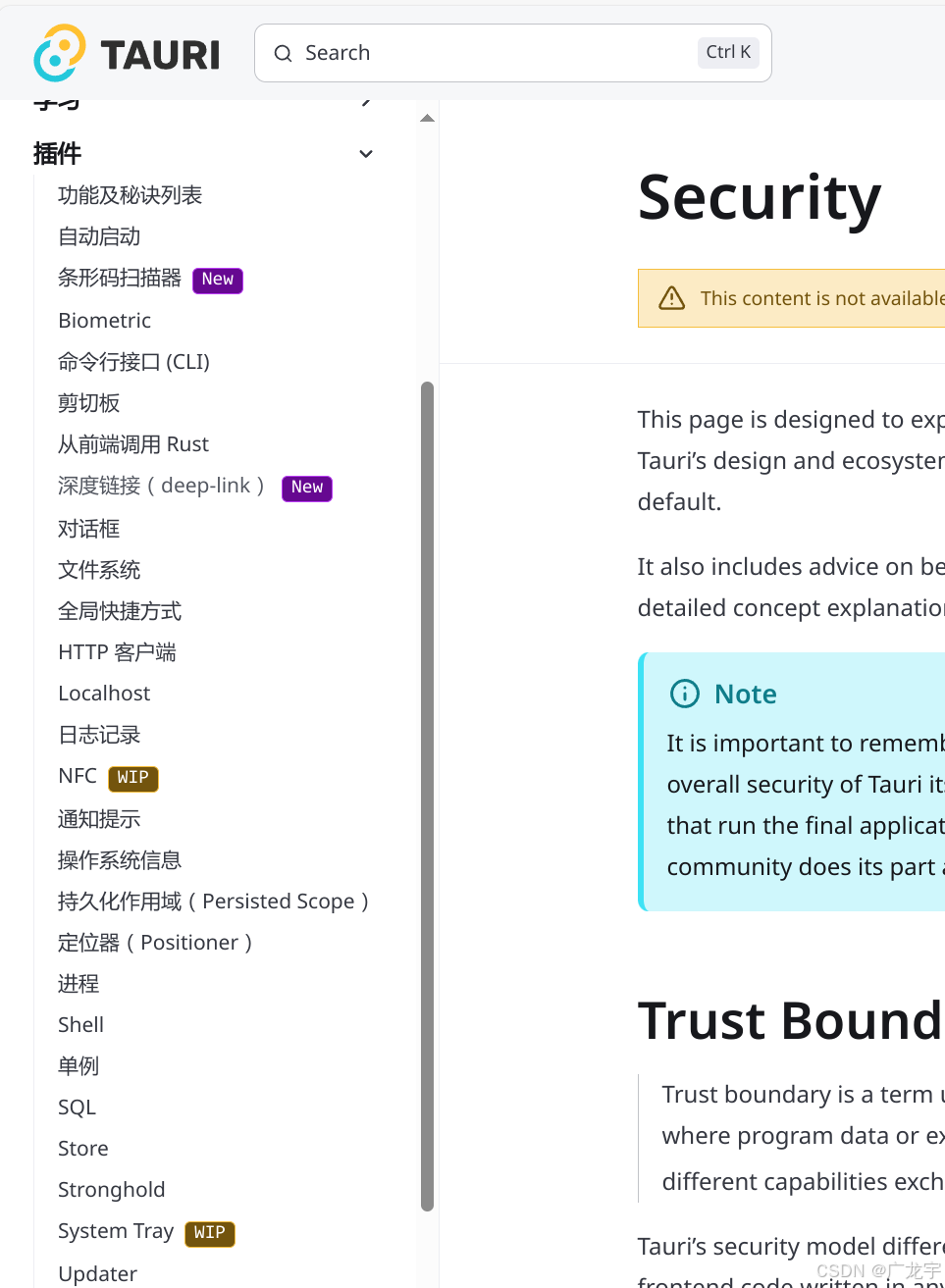Click the Ctrl K shortcut badge

tap(728, 53)
